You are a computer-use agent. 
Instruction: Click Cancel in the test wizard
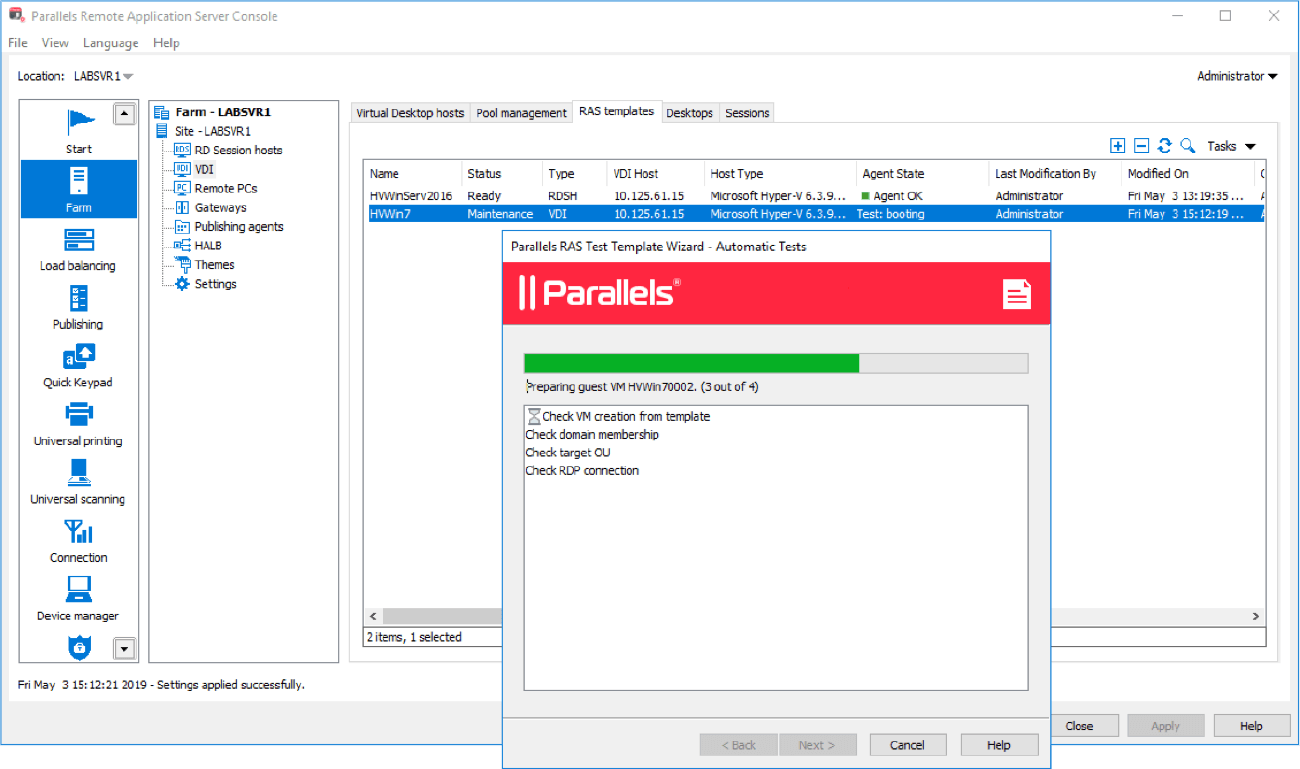pos(908,745)
